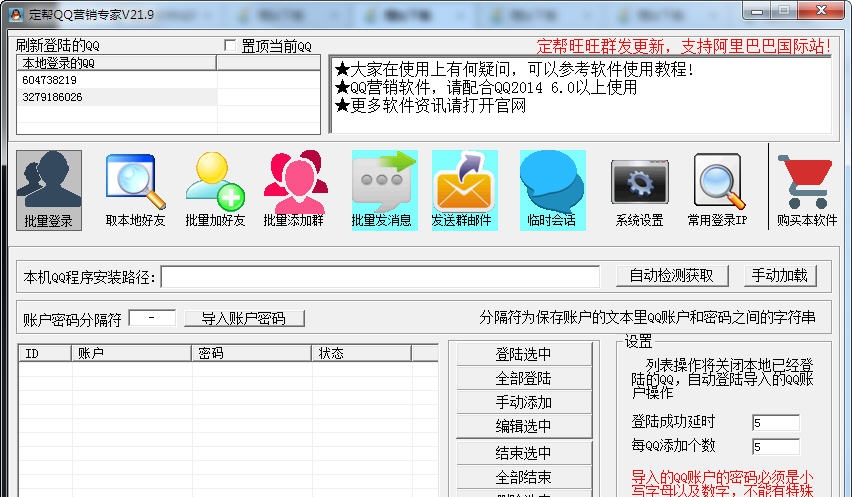Viewport: 852px width, 497px height.
Task: Click the 账户 column header
Action: 131,353
